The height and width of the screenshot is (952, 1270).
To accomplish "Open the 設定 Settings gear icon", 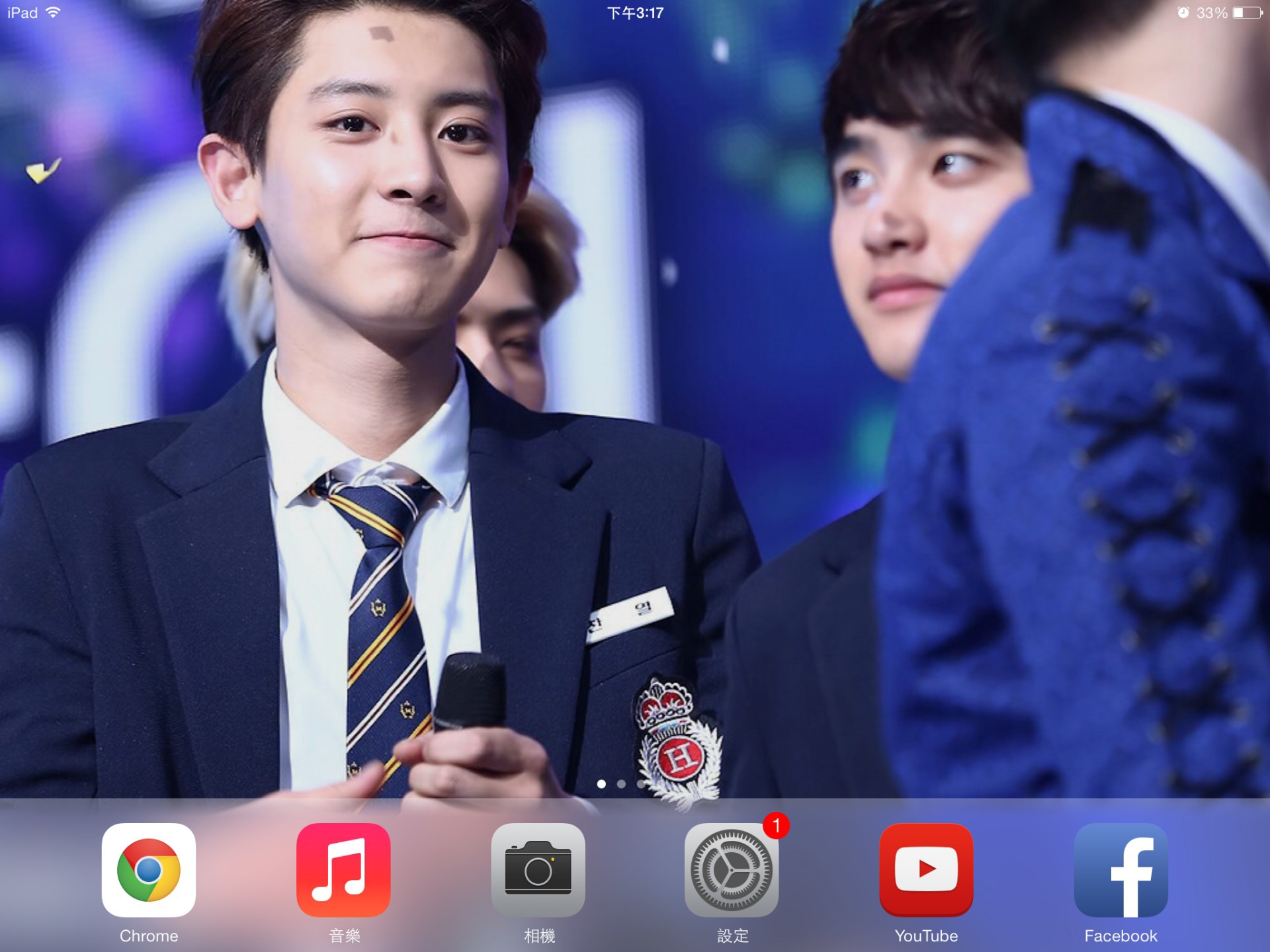I will [731, 869].
